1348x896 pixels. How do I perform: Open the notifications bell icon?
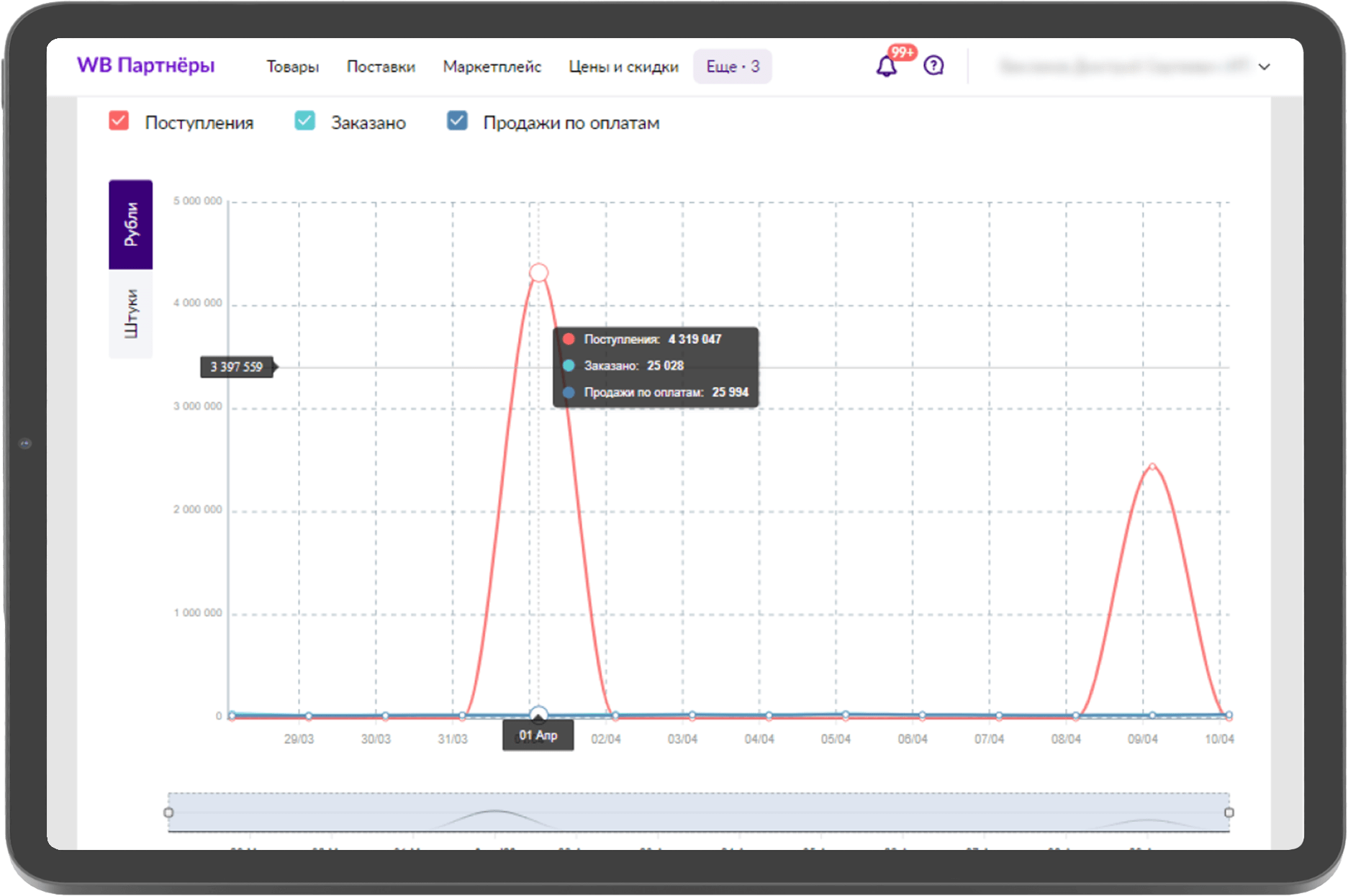point(886,67)
